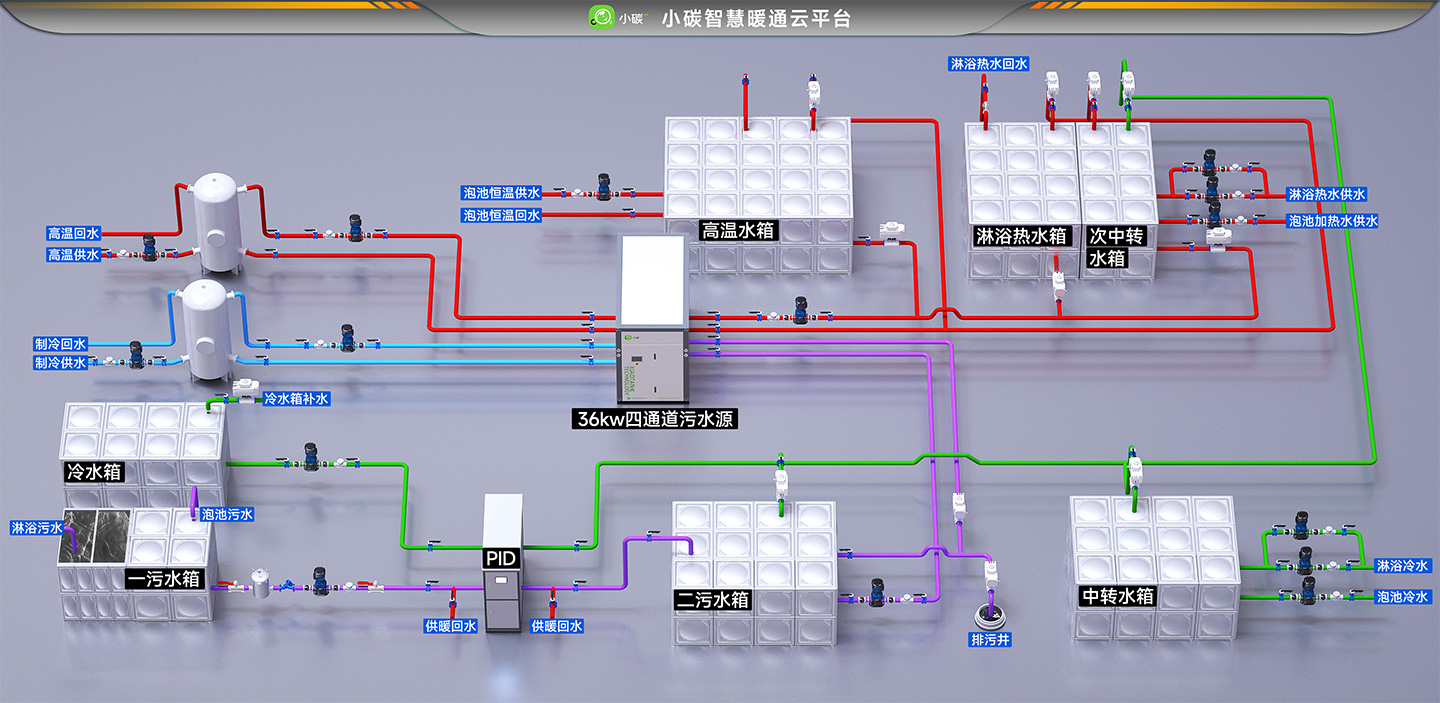The image size is (1440, 703).
Task: Click the 小碳 green logo in header
Action: (602, 17)
